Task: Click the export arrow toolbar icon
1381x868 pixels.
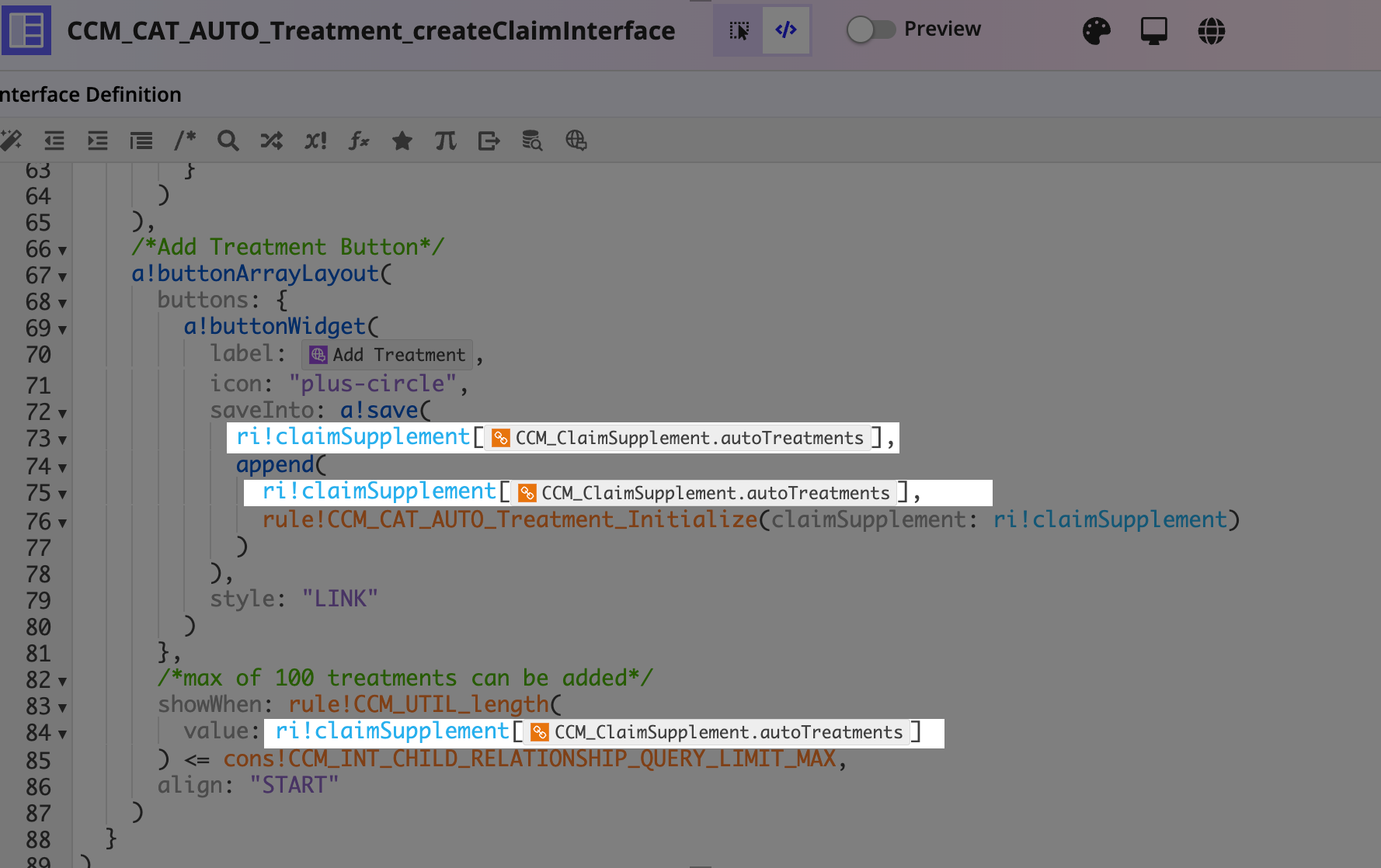Action: 489,141
